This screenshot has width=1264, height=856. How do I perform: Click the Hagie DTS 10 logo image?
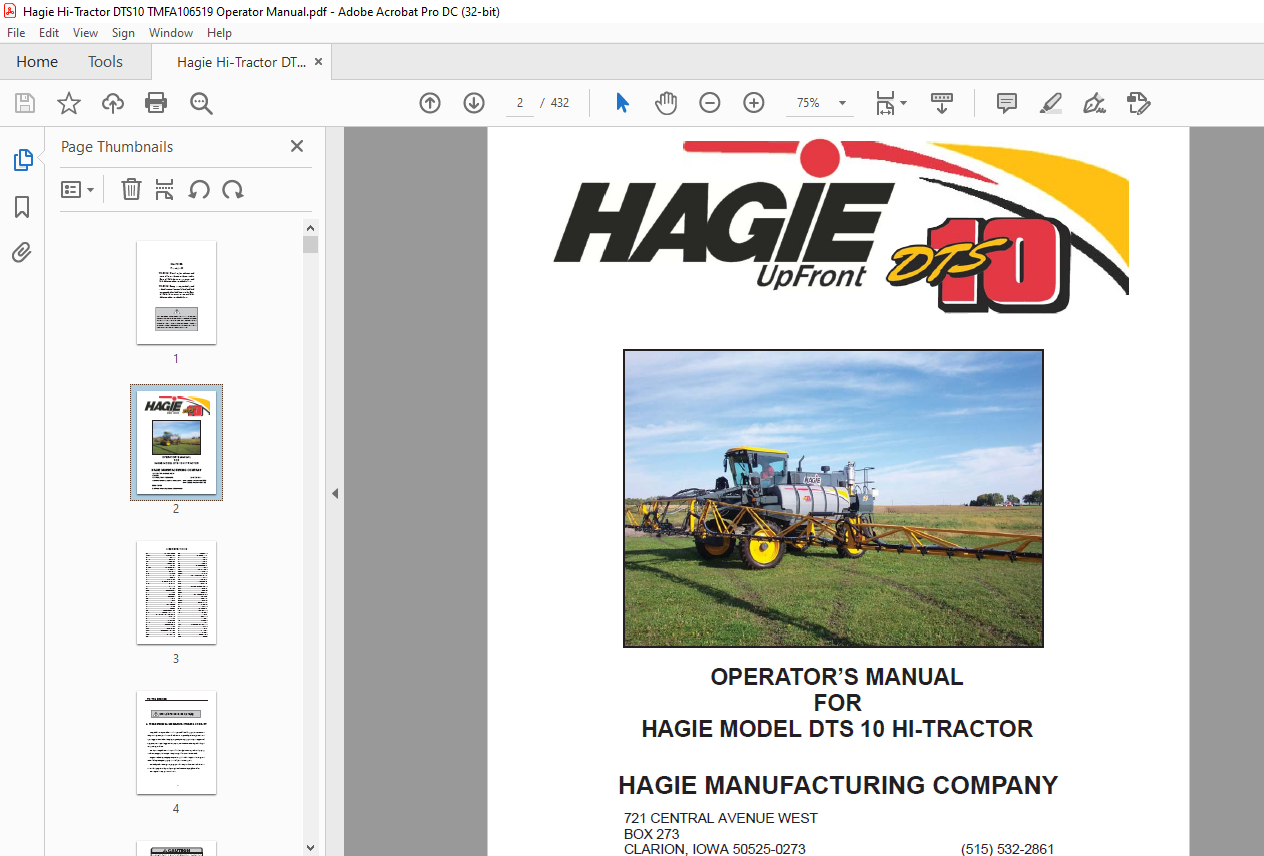click(x=841, y=226)
